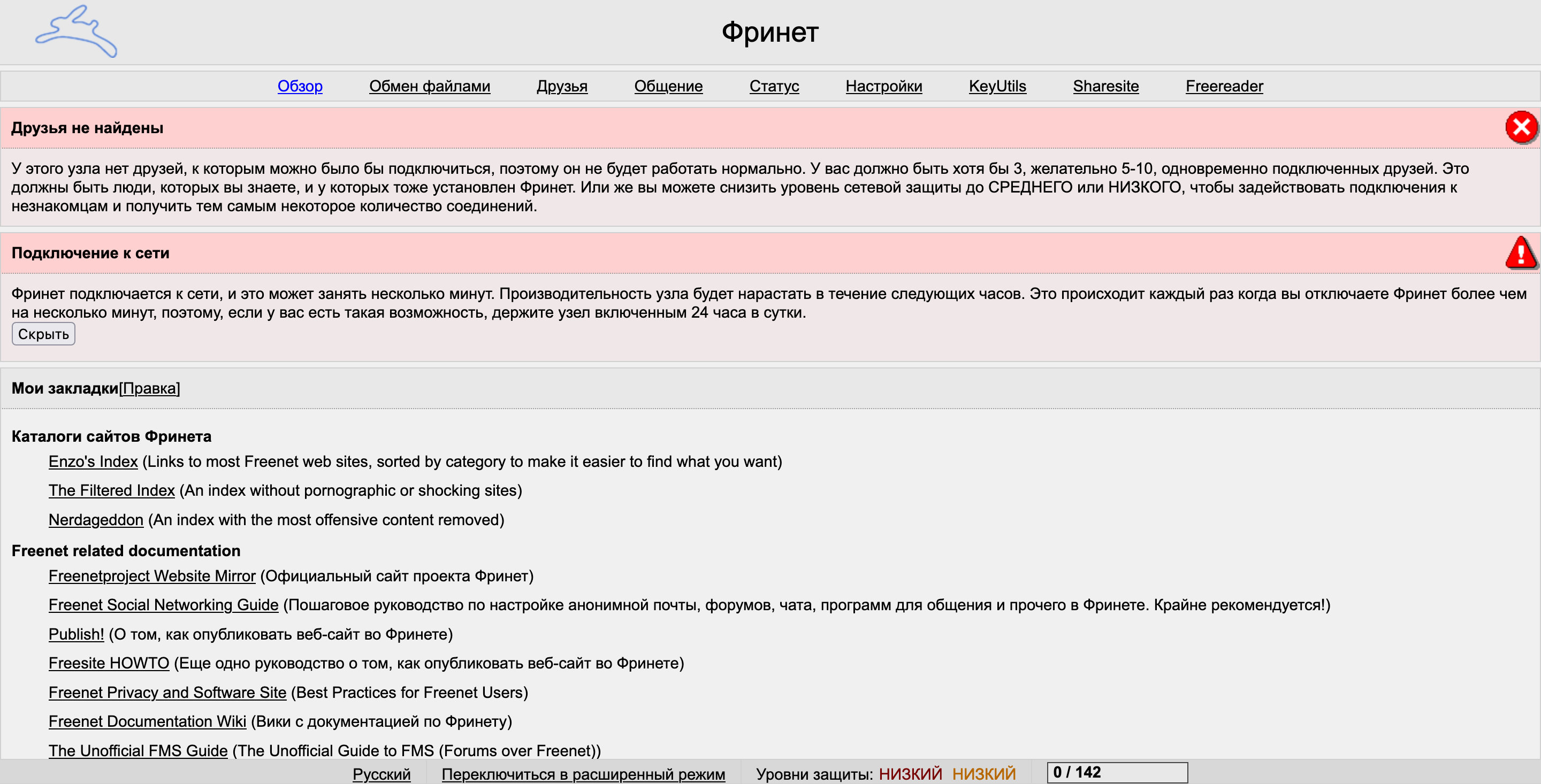Click the red X error icon
This screenshot has width=1541, height=784.
tap(1521, 127)
